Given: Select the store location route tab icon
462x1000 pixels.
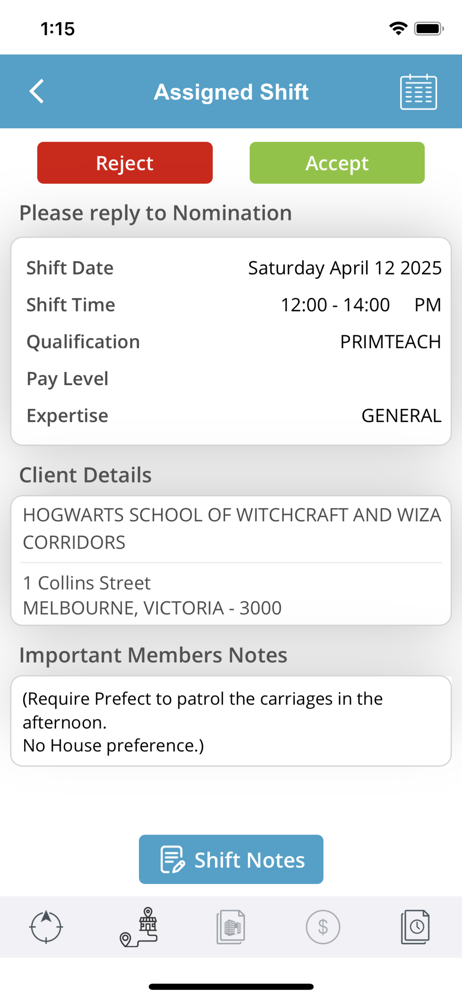Looking at the screenshot, I should coord(139,927).
